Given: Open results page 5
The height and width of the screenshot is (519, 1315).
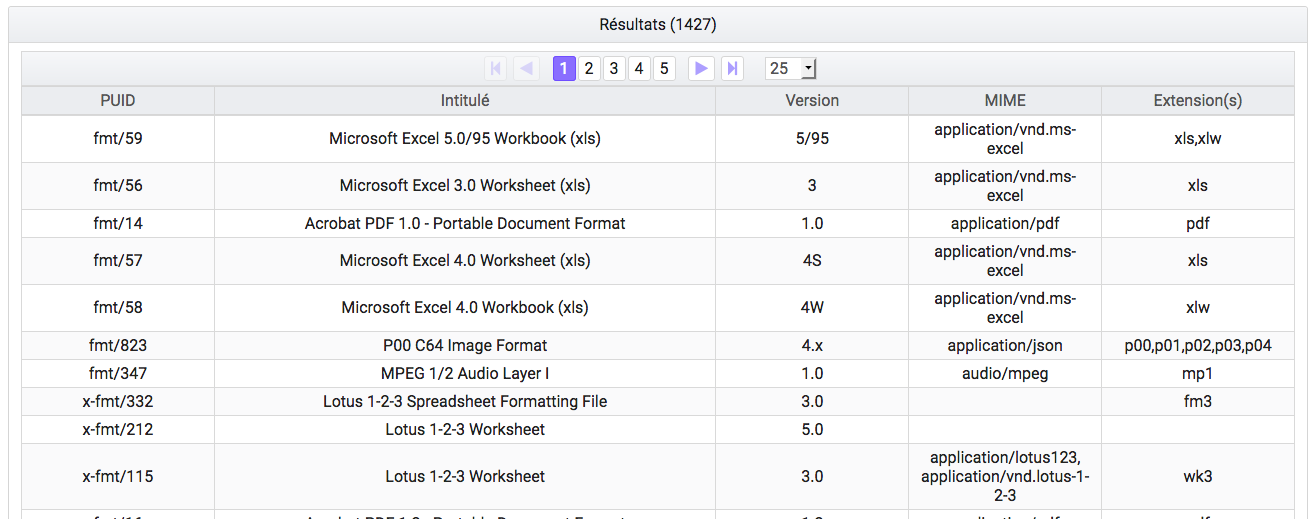Looking at the screenshot, I should click(x=664, y=69).
